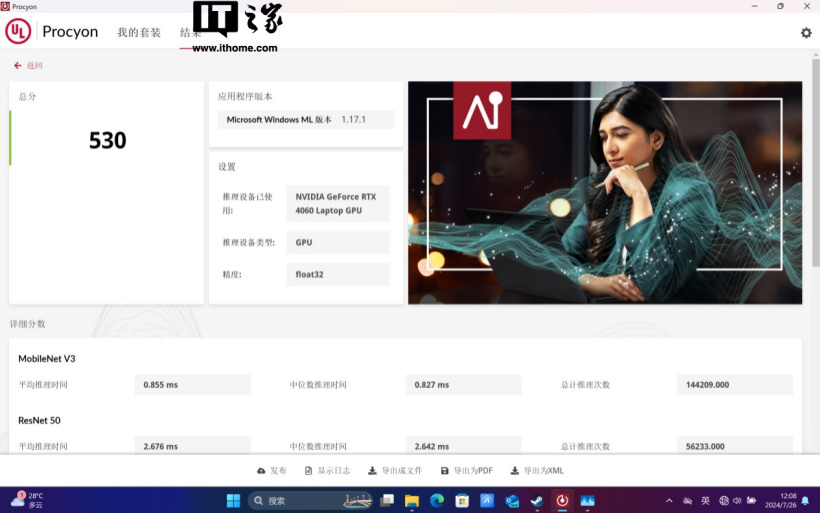Select the 结果 tab
This screenshot has height=513, width=820.
(x=190, y=33)
